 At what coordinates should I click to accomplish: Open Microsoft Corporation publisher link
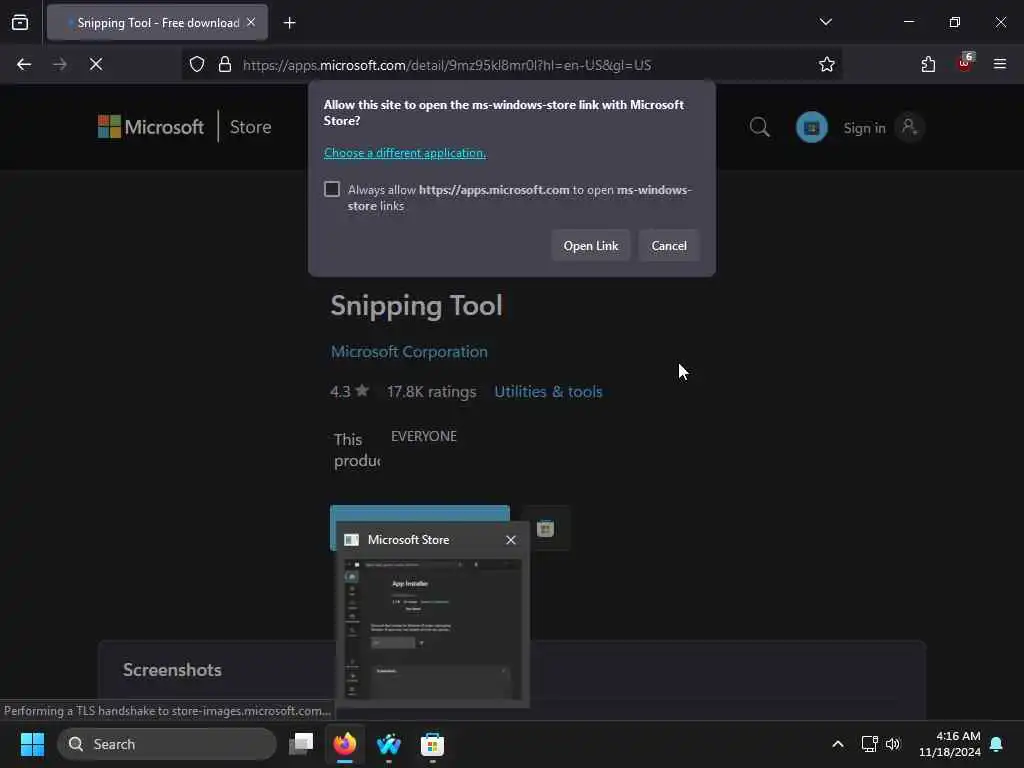pyautogui.click(x=409, y=351)
